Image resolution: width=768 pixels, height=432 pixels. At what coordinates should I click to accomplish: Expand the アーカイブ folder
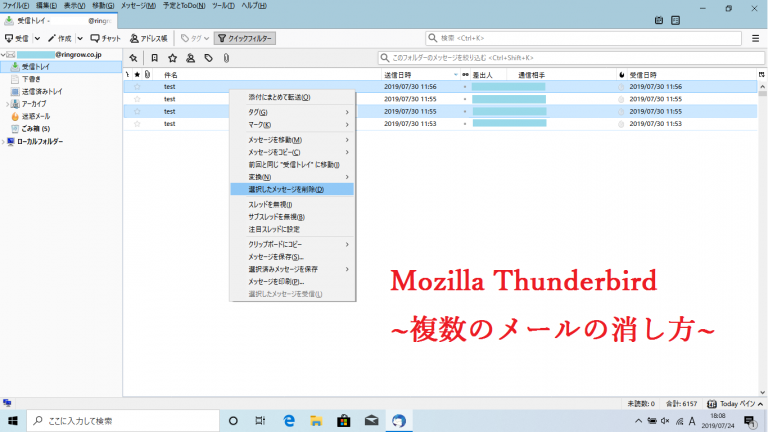(8, 103)
